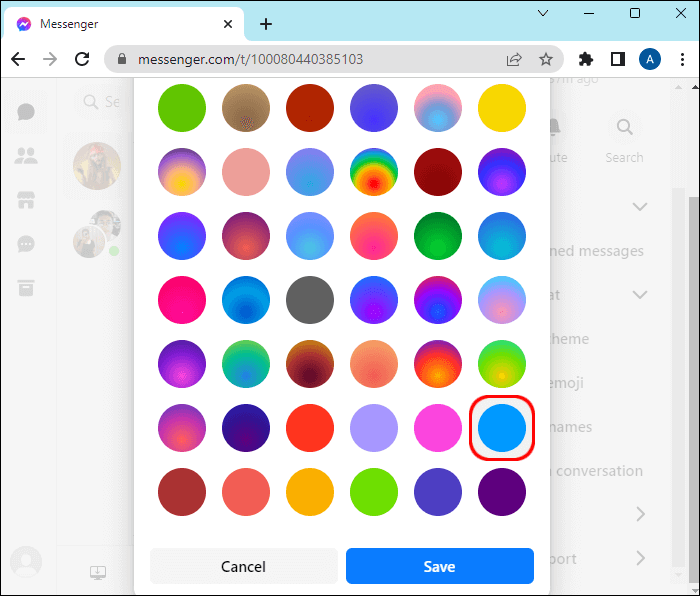The width and height of the screenshot is (700, 596).
Task: Click the desktop app download icon
Action: [97, 572]
